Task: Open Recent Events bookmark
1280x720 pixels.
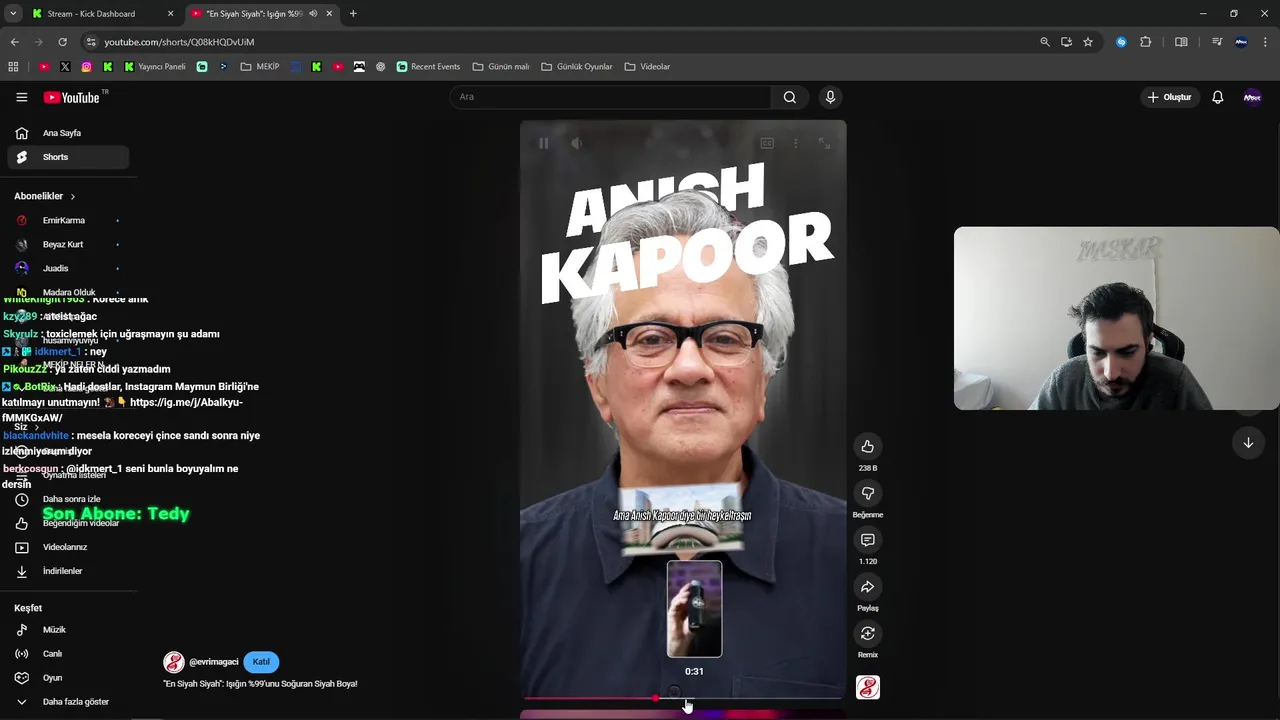Action: tap(428, 67)
